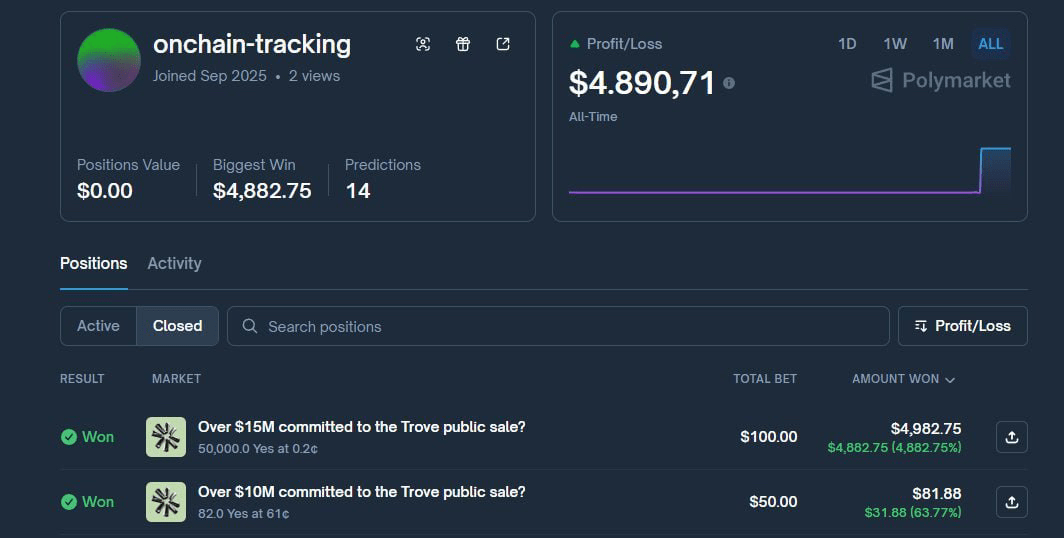This screenshot has width=1064, height=538.
Task: Click the onchain-tracking profile avatar
Action: [109, 60]
